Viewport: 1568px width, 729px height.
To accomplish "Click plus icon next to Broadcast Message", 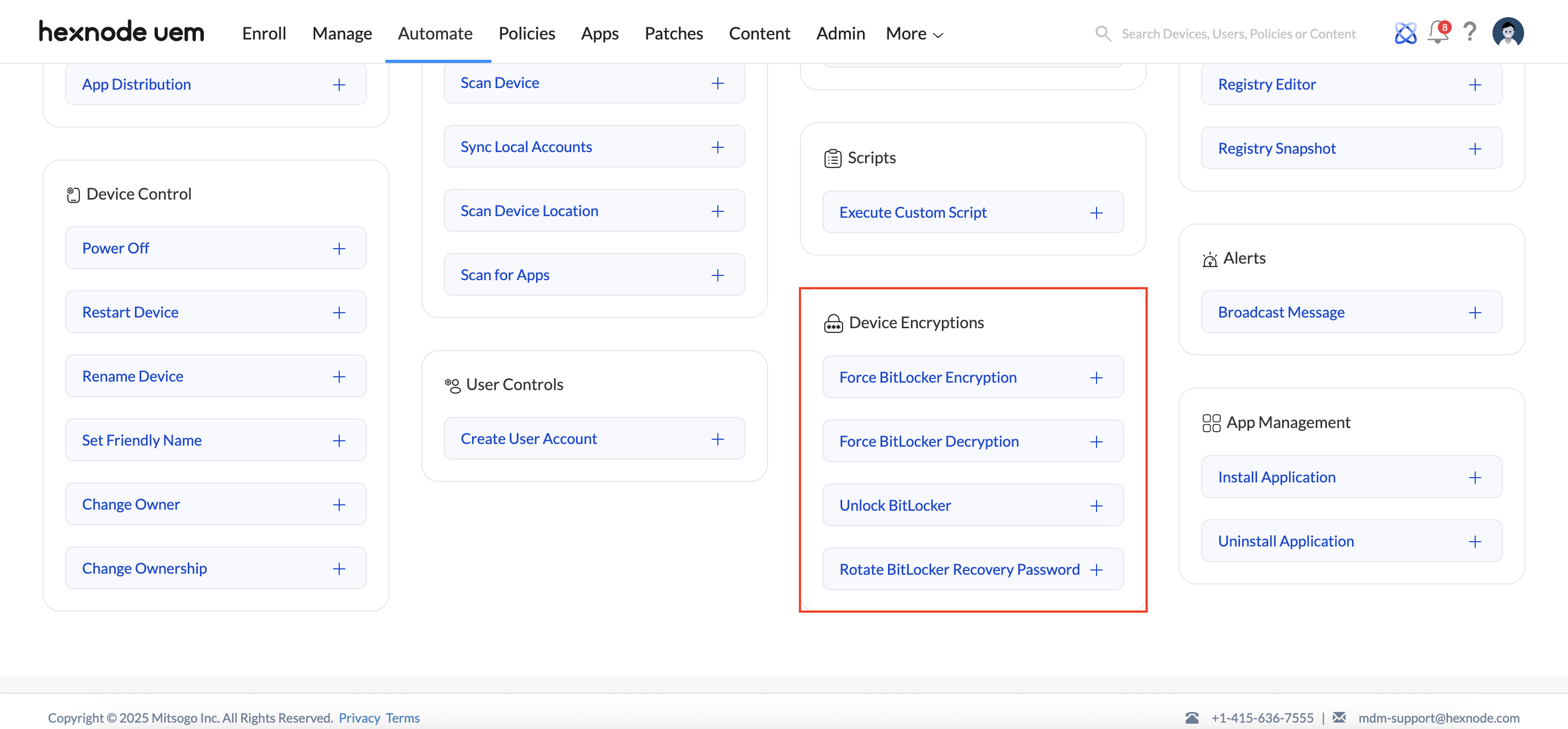I will point(1474,313).
